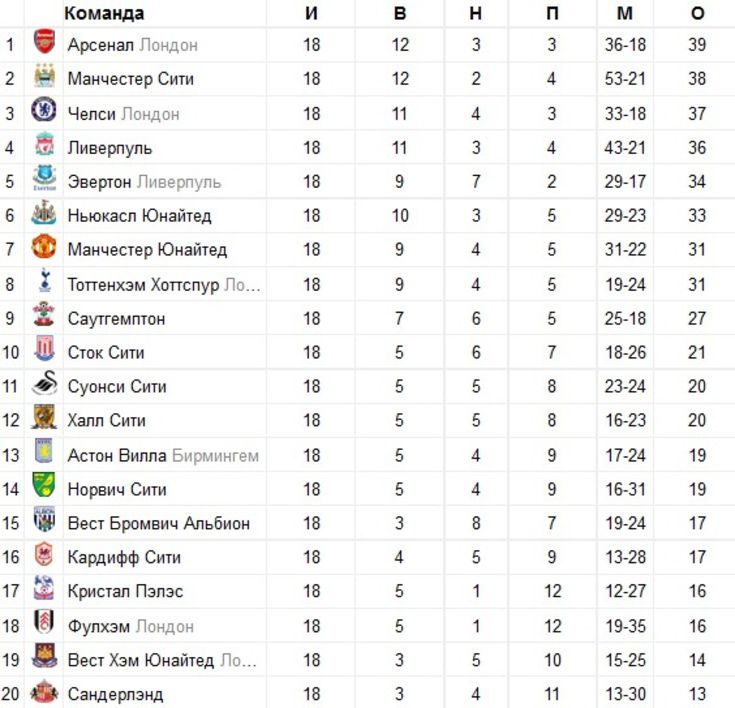The height and width of the screenshot is (708, 735).
Task: Open the Саутгемптон team link
Action: click(116, 319)
